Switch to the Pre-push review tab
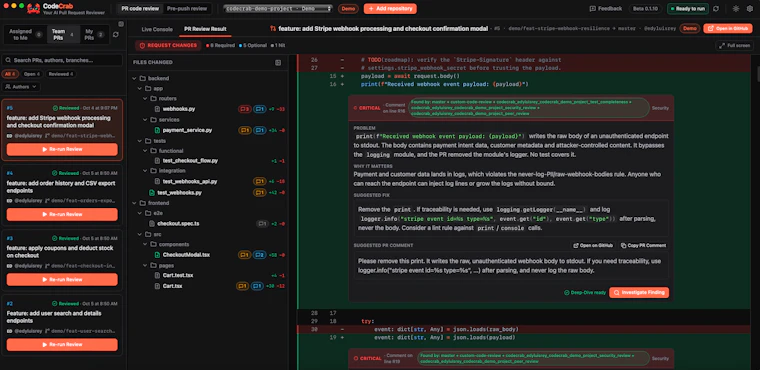Screen dimensions: 760x370 [187, 9]
